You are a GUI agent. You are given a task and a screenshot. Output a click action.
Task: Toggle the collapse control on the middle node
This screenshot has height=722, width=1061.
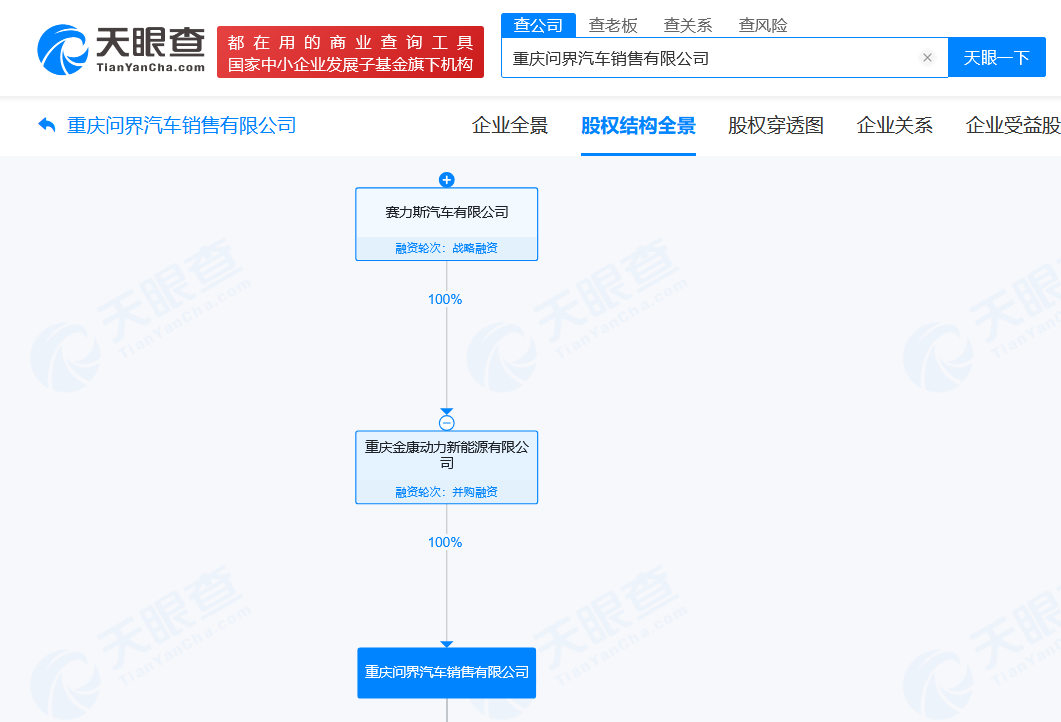(x=446, y=421)
